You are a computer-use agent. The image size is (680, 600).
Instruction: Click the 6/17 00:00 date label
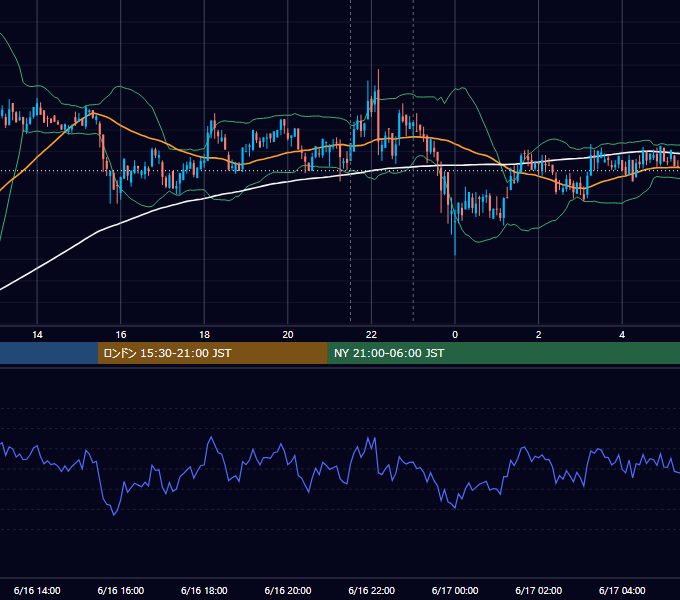(x=455, y=590)
